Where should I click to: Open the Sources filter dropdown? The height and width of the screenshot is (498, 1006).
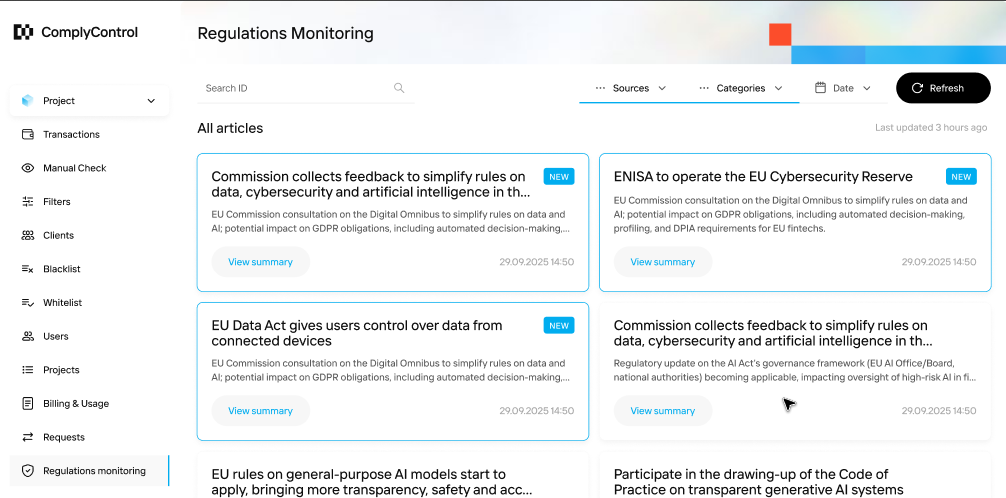pyautogui.click(x=631, y=88)
